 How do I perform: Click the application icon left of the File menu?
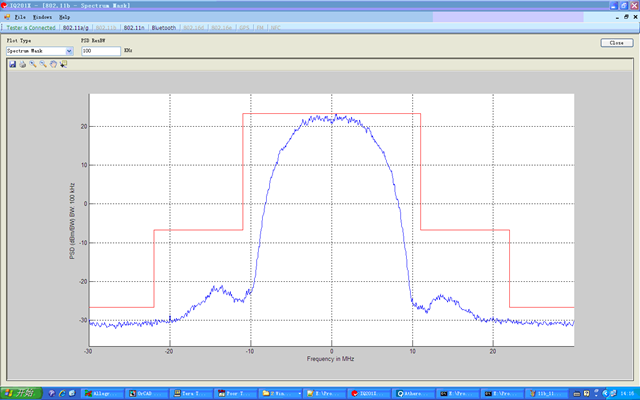[x=7, y=17]
